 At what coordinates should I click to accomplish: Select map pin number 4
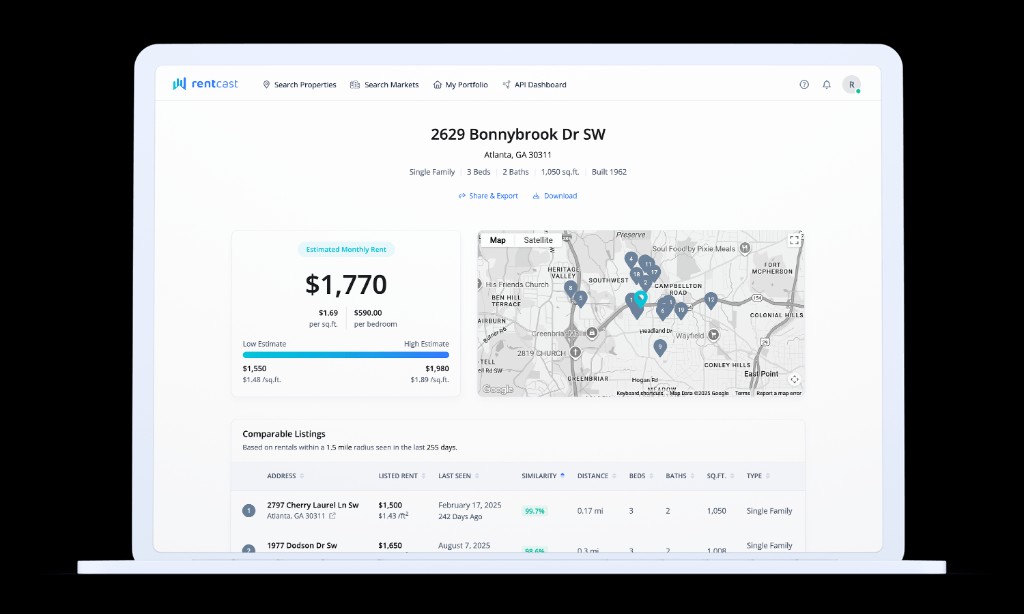631,259
